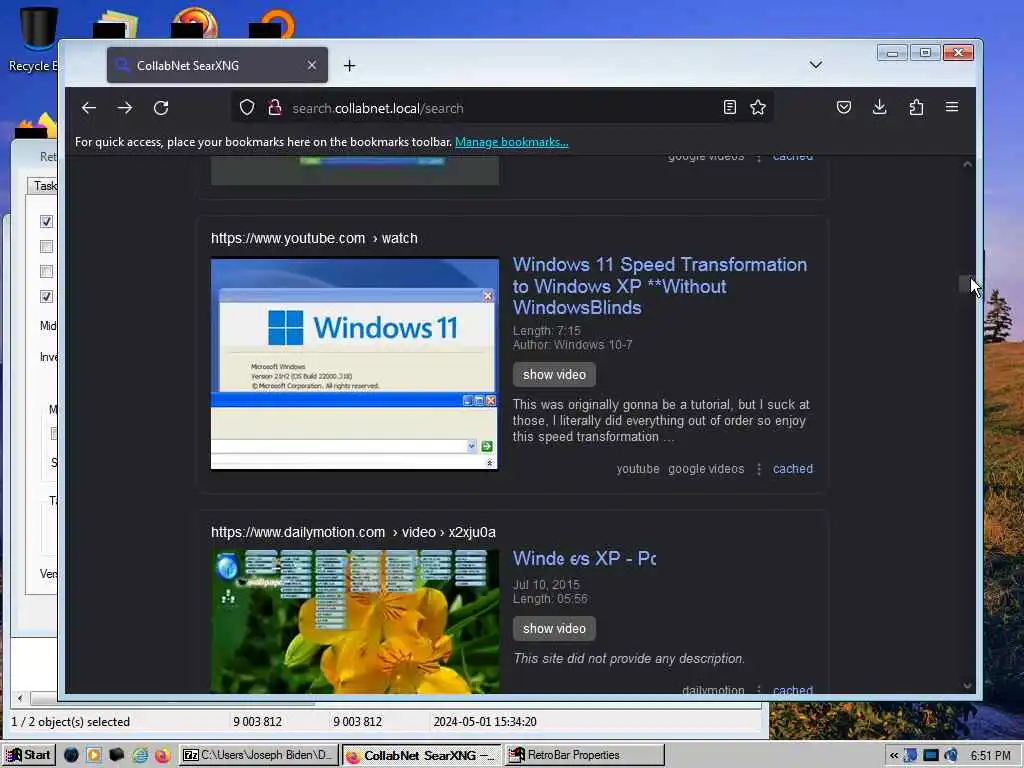Image resolution: width=1024 pixels, height=768 pixels.
Task: Click the insecure connection padlock icon
Action: 275,107
